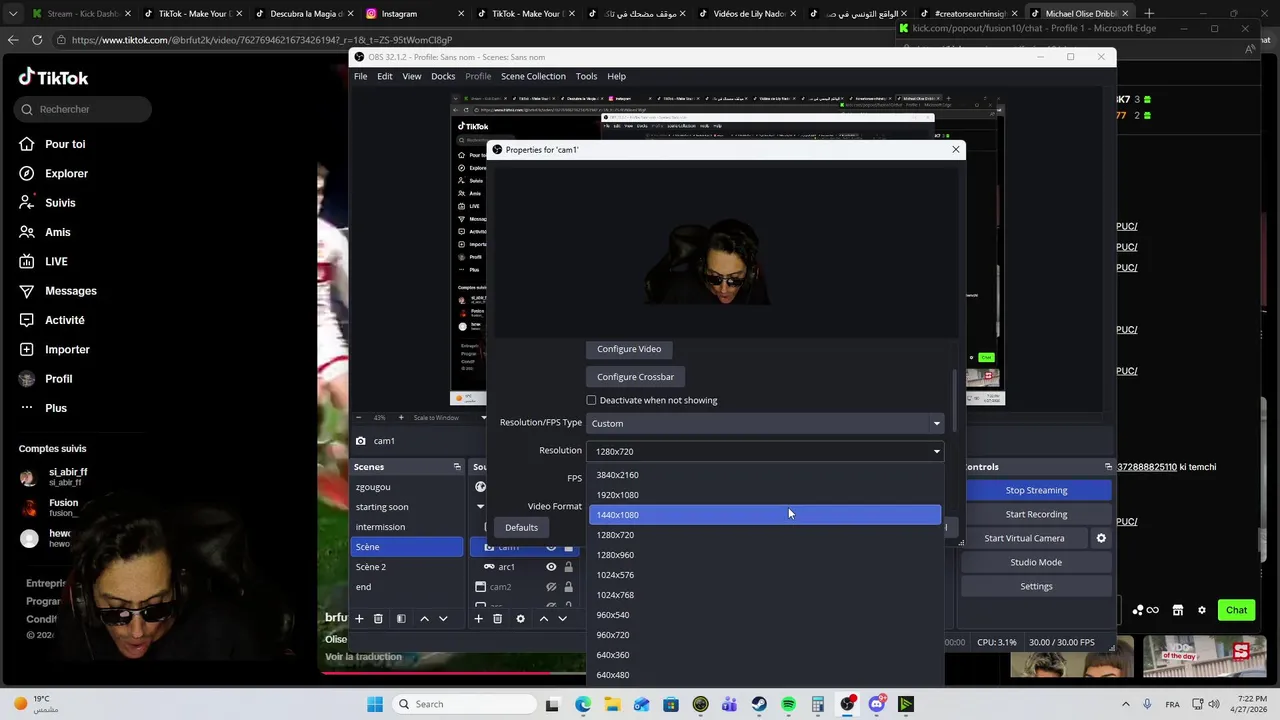Open TikTok Messages
This screenshot has width=1280, height=720.
coord(57,291)
